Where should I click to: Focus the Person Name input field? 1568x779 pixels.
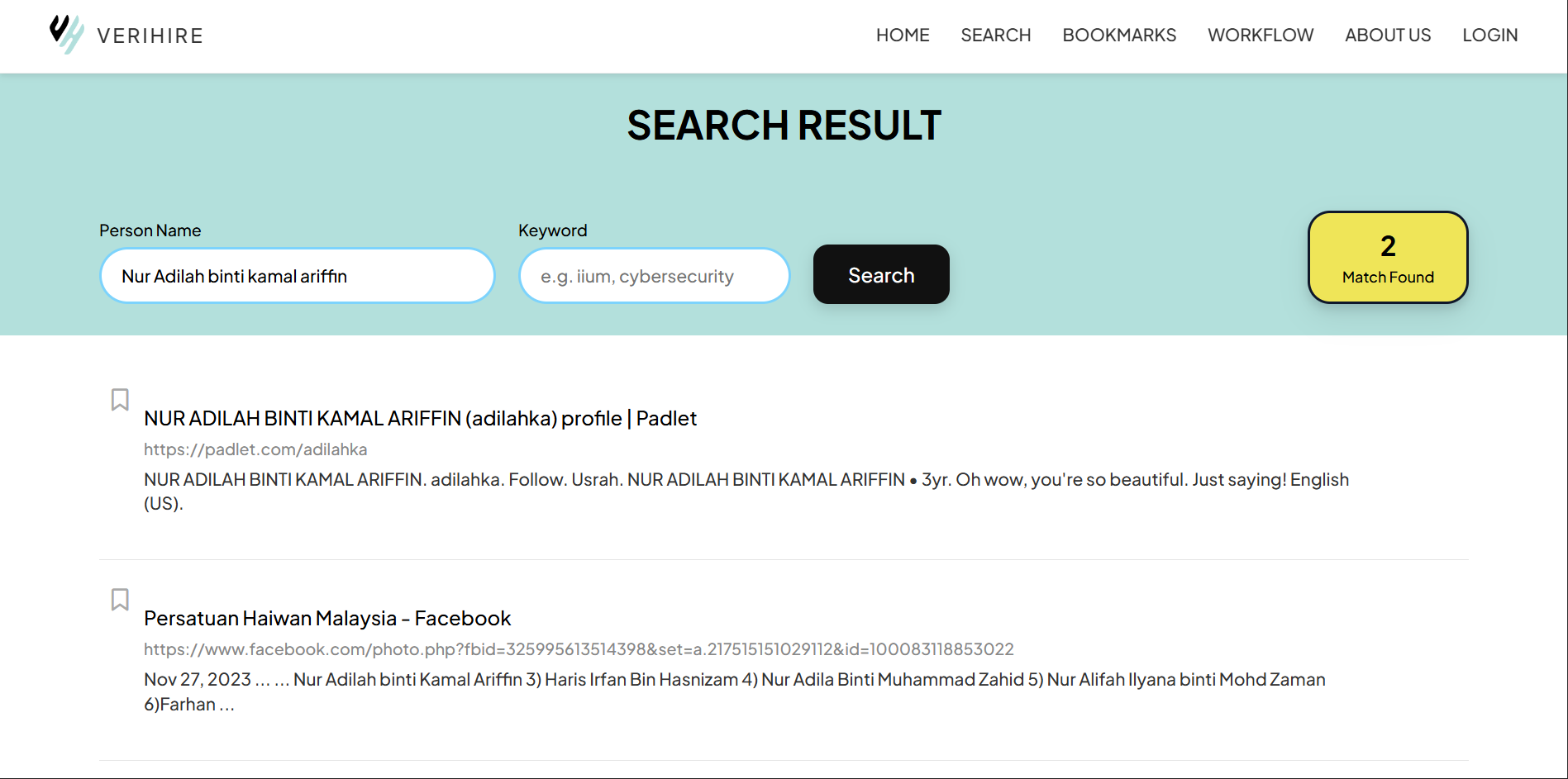tap(298, 276)
